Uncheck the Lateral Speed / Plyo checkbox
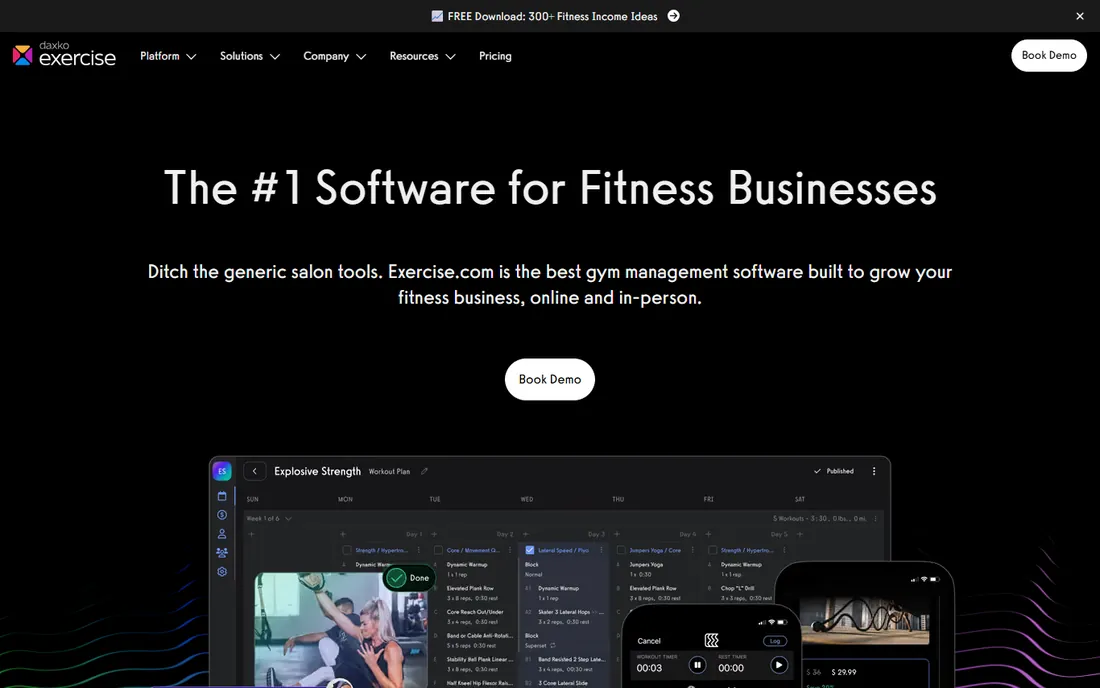1100x688 pixels. point(530,551)
